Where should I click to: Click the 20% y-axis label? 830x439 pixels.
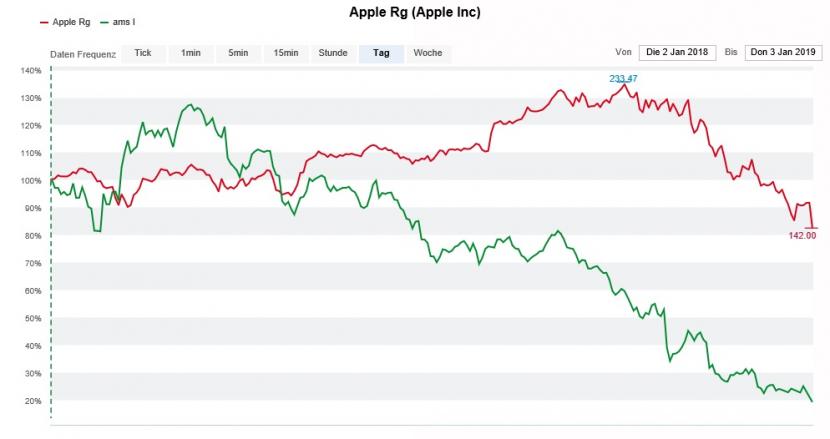[x=32, y=401]
